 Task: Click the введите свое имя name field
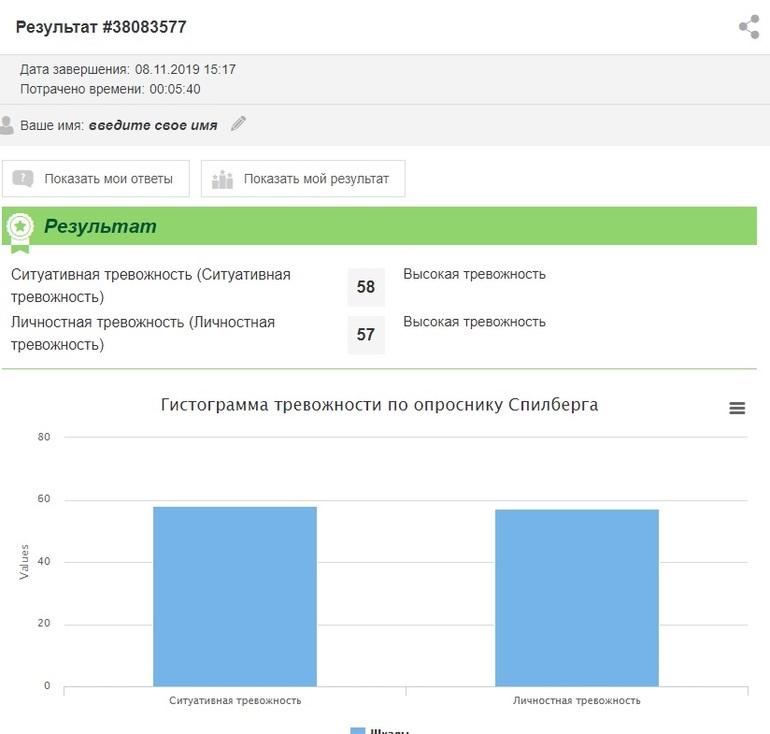click(152, 126)
